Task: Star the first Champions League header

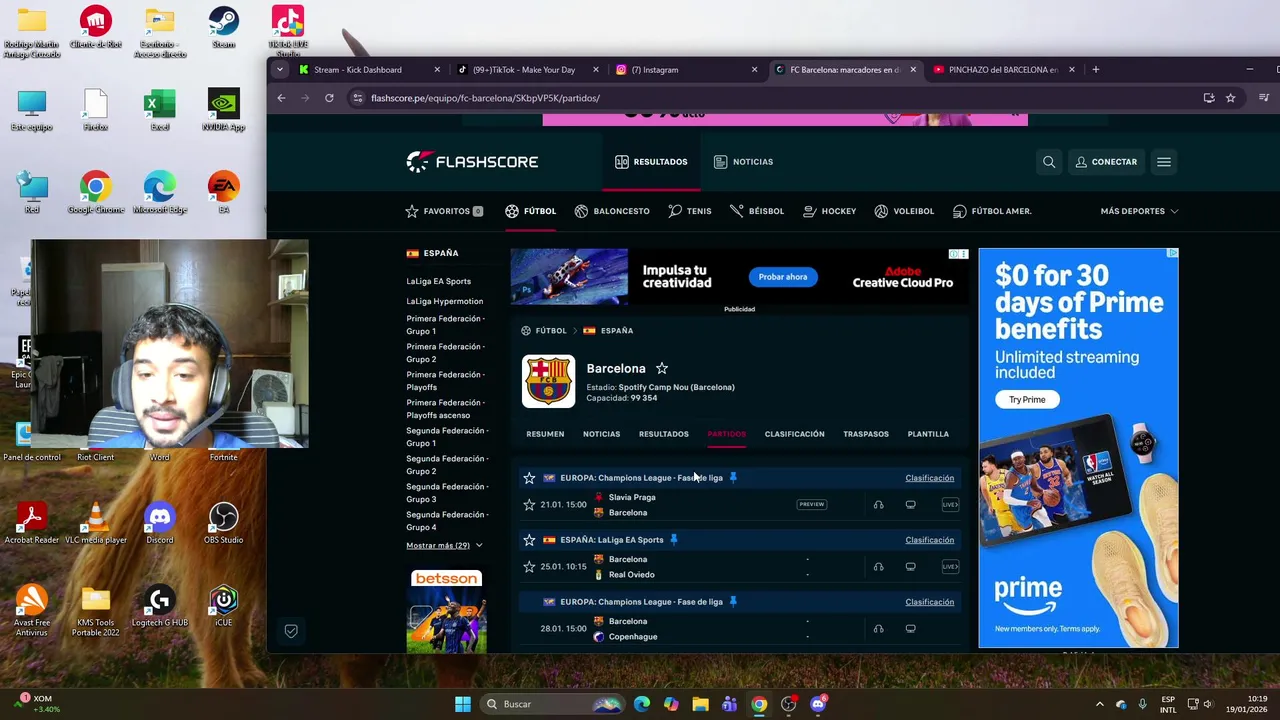Action: coord(529,478)
